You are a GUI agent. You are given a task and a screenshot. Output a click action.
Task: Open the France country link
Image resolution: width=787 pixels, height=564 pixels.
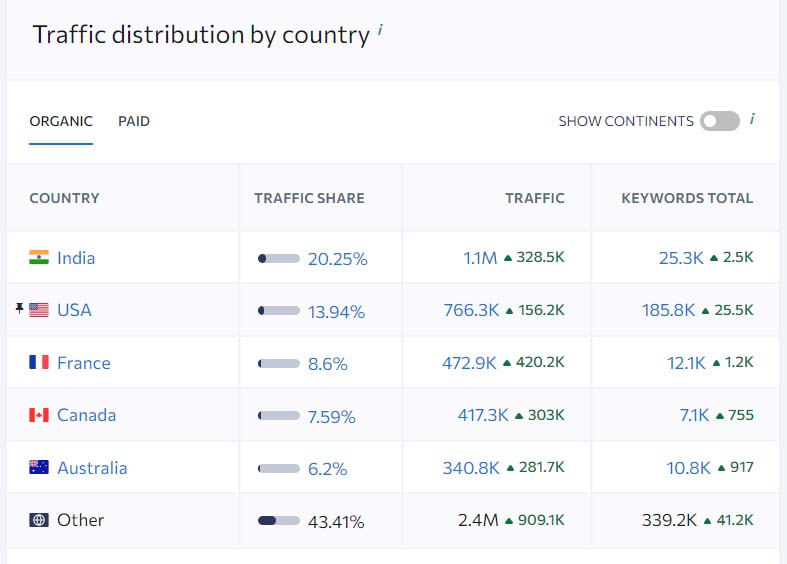click(x=84, y=363)
